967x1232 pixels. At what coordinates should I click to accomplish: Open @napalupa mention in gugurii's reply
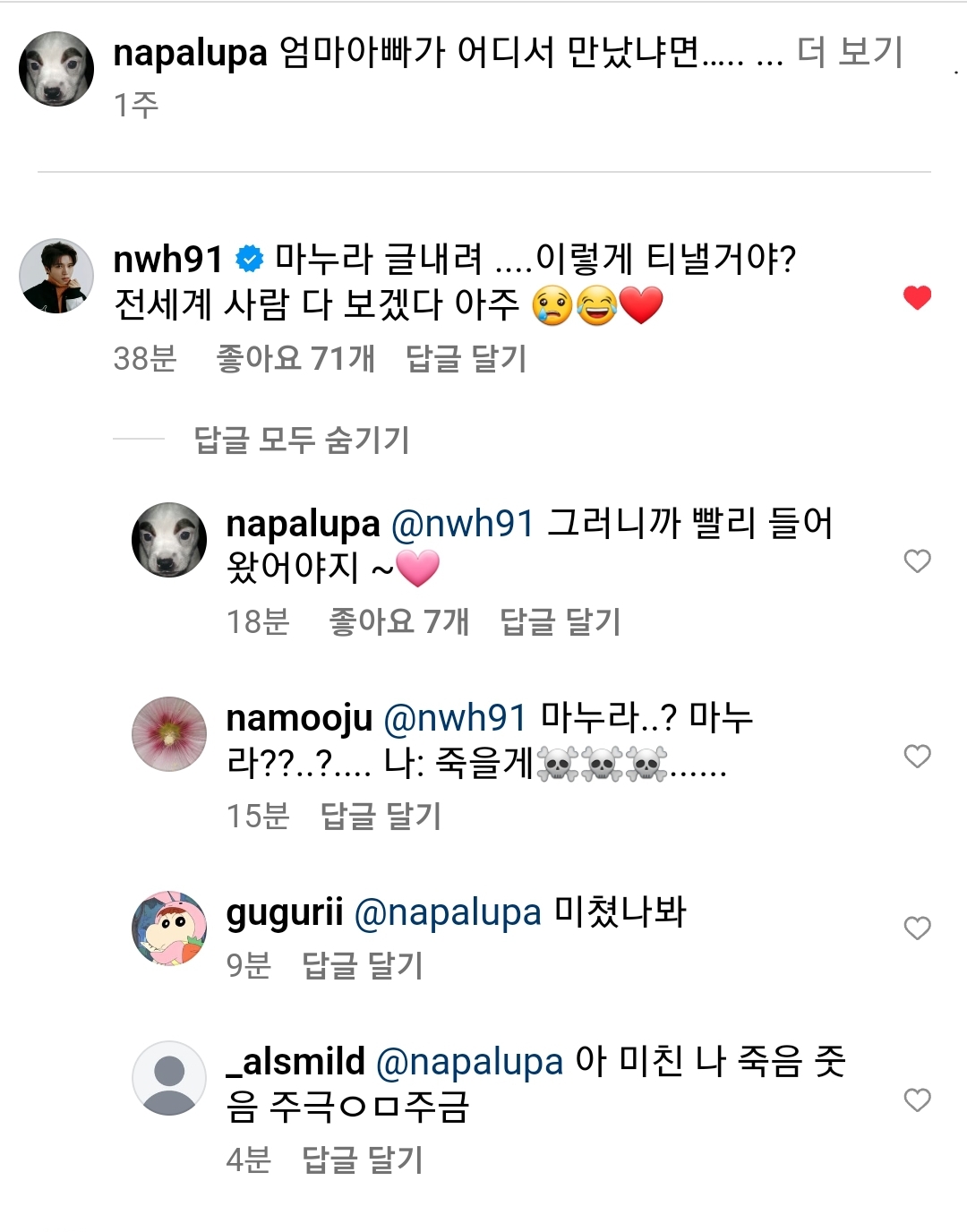pos(448,913)
